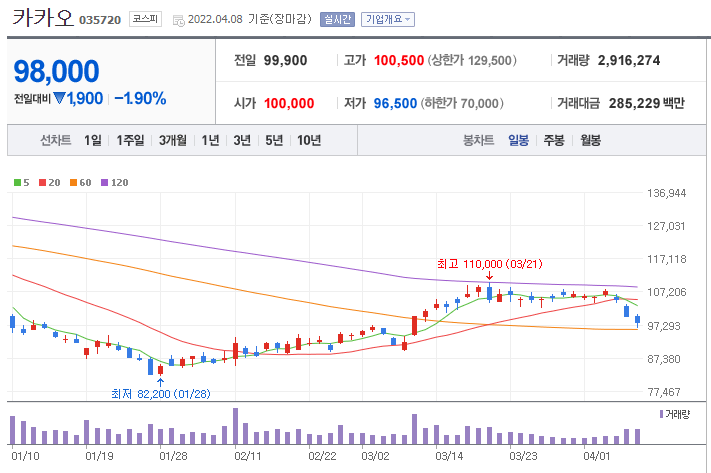Click the 03/14 date axis label
711x473 pixels.
(x=449, y=456)
